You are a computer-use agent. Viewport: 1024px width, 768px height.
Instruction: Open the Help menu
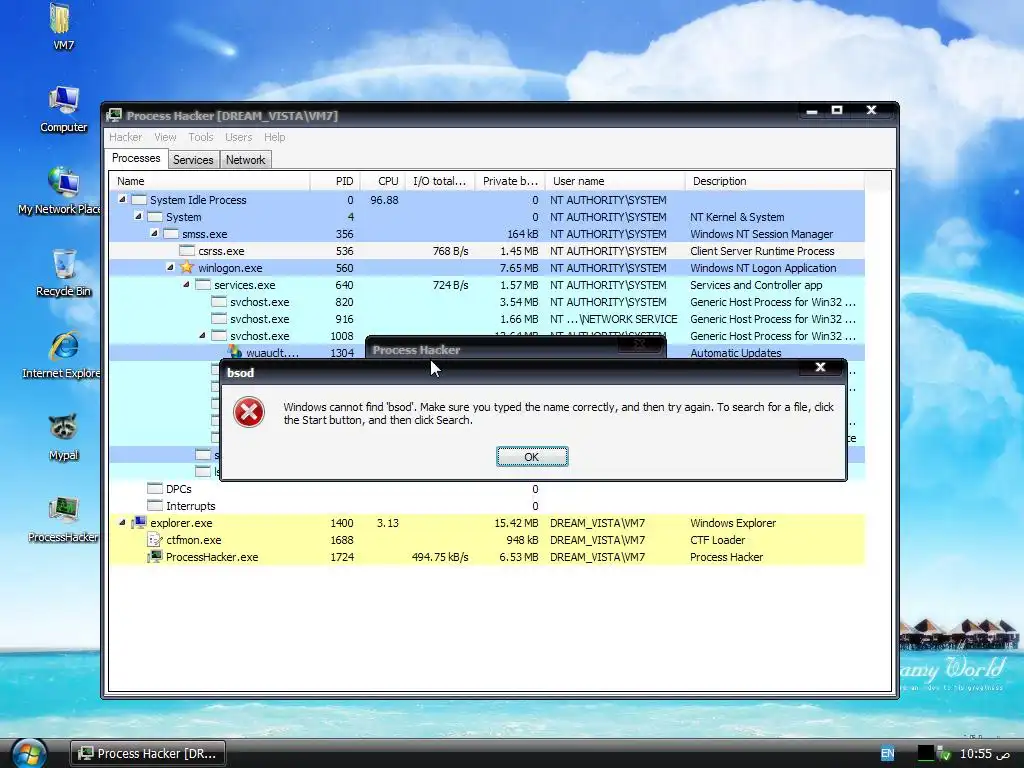click(x=274, y=137)
